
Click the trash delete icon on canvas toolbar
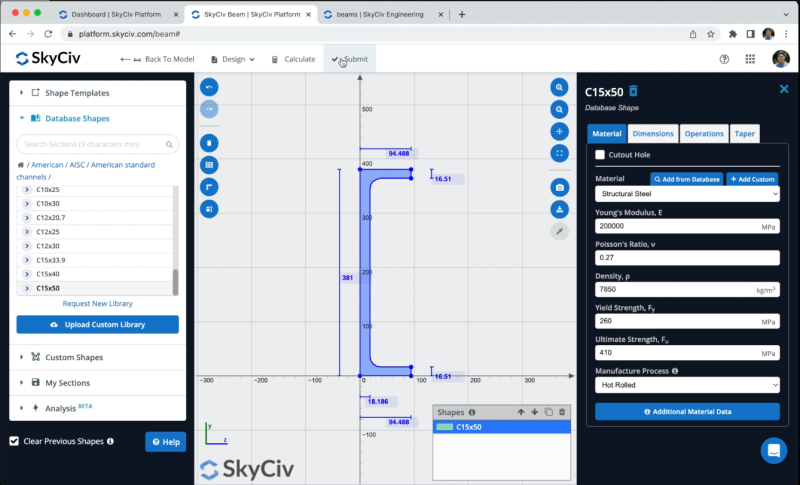tap(209, 143)
